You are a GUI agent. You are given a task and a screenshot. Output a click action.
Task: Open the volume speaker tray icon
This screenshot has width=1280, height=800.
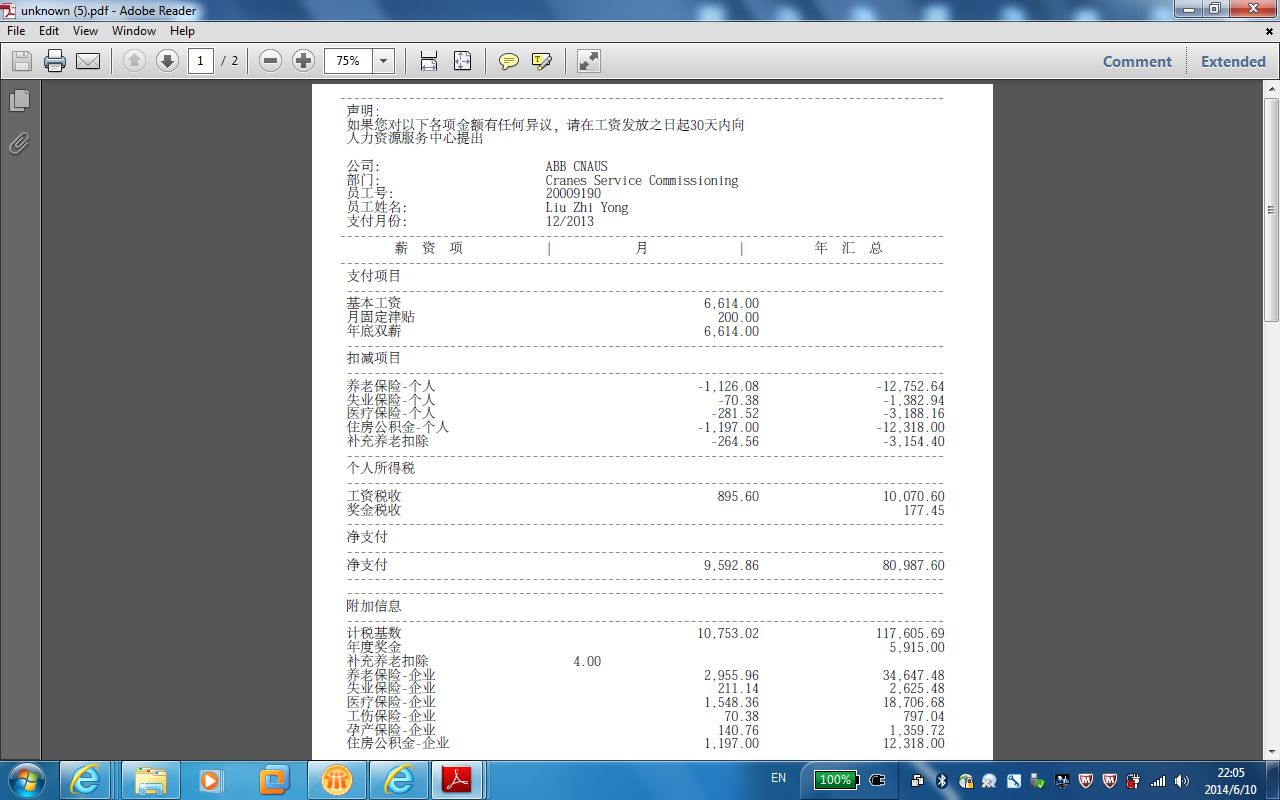1182,780
